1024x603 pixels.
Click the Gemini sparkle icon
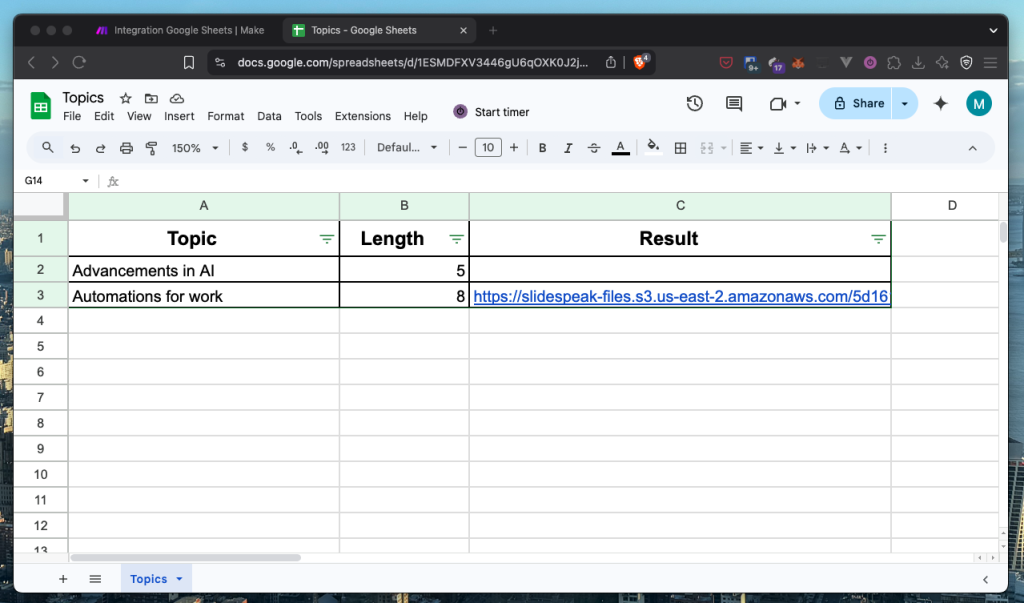[940, 104]
